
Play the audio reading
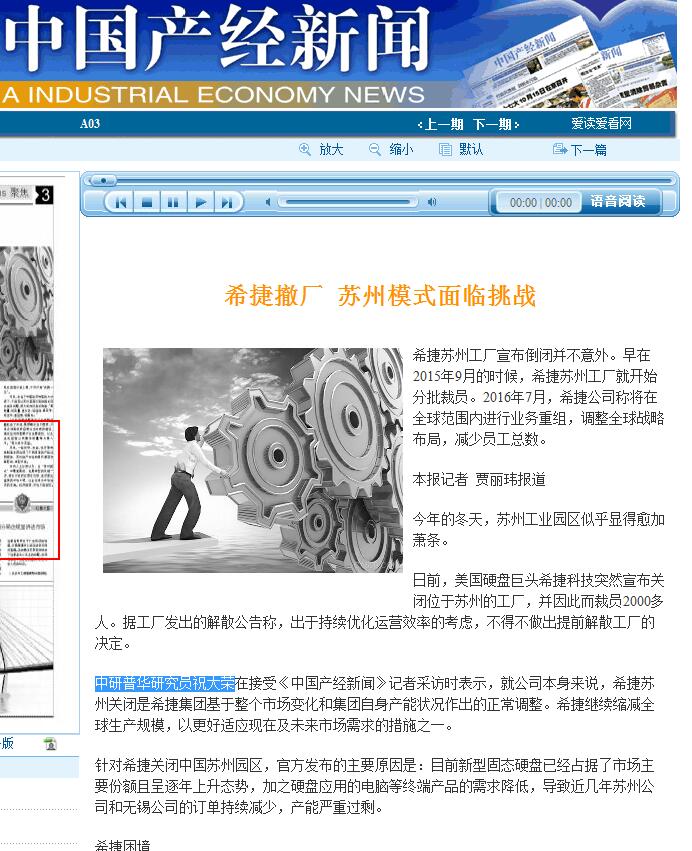click(200, 202)
